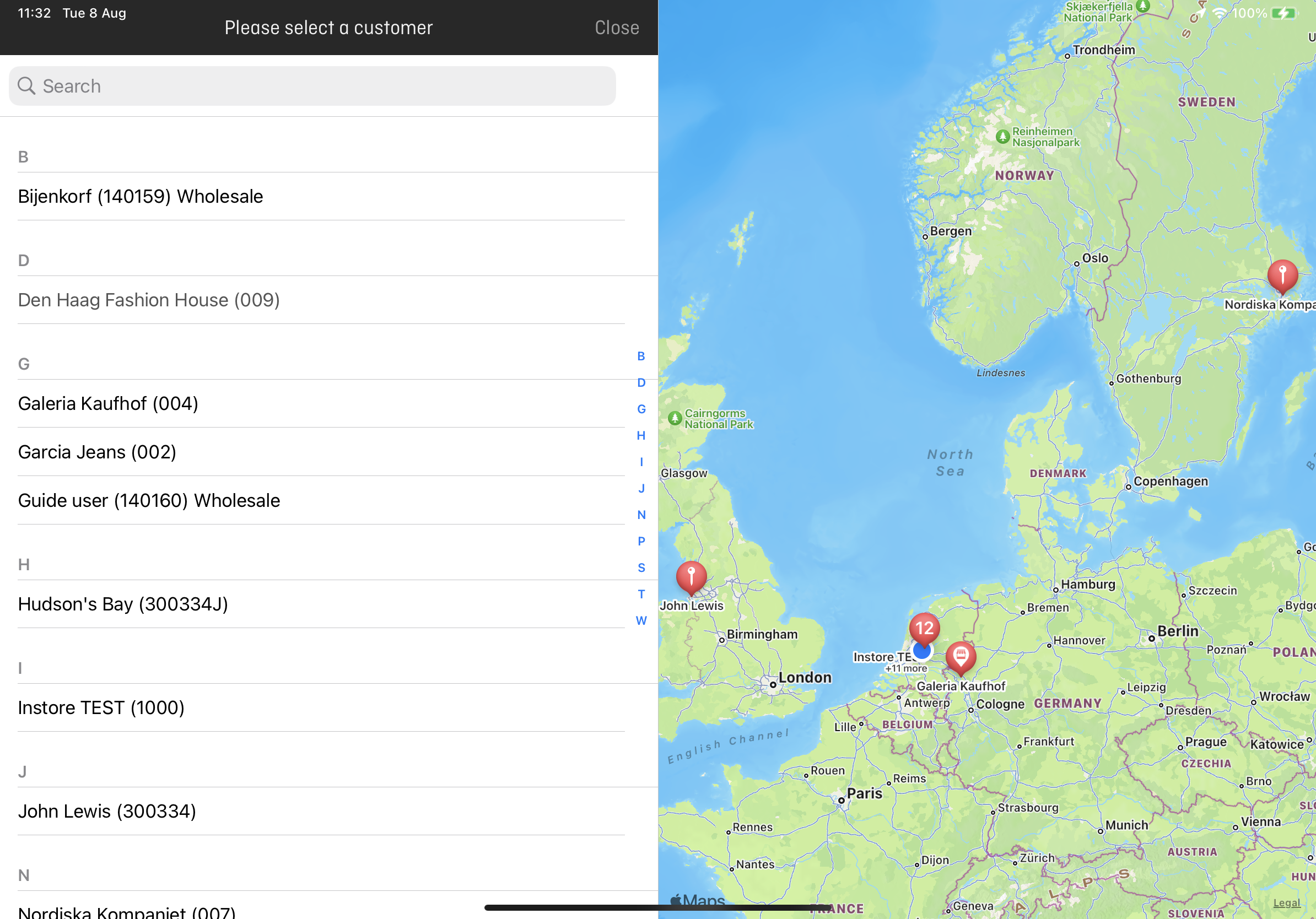Choose John Lewis (300334) in list

[107, 811]
